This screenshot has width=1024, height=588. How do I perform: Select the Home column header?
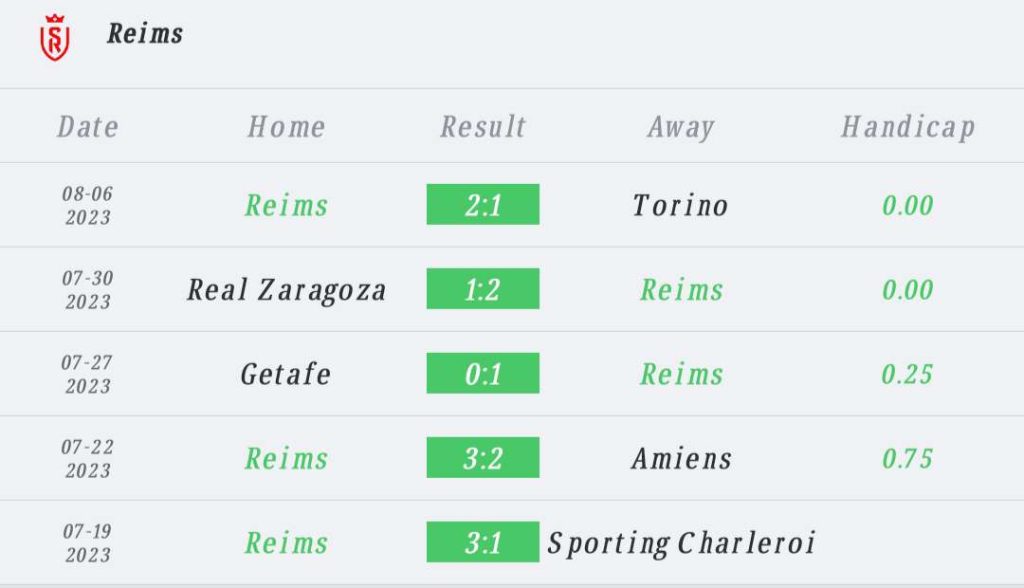click(x=286, y=127)
